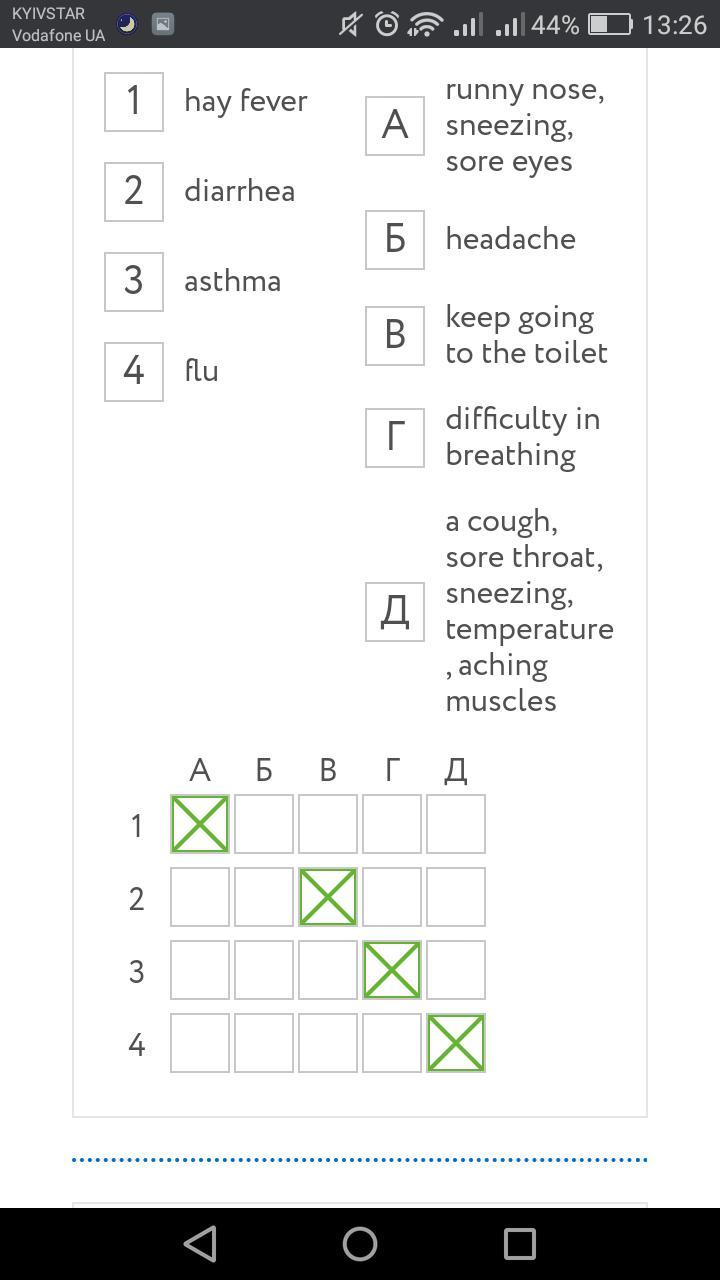Check row 3 column Д checkbox

pos(456,970)
